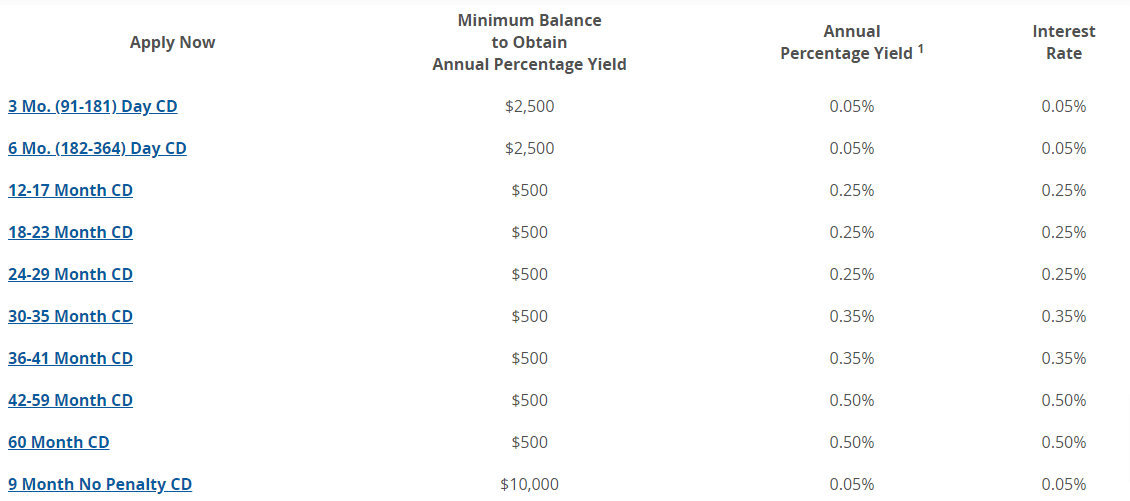Viewport: 1130px width, 501px height.
Task: Click the 60 Month CD 0.50% APY value
Action: click(851, 442)
